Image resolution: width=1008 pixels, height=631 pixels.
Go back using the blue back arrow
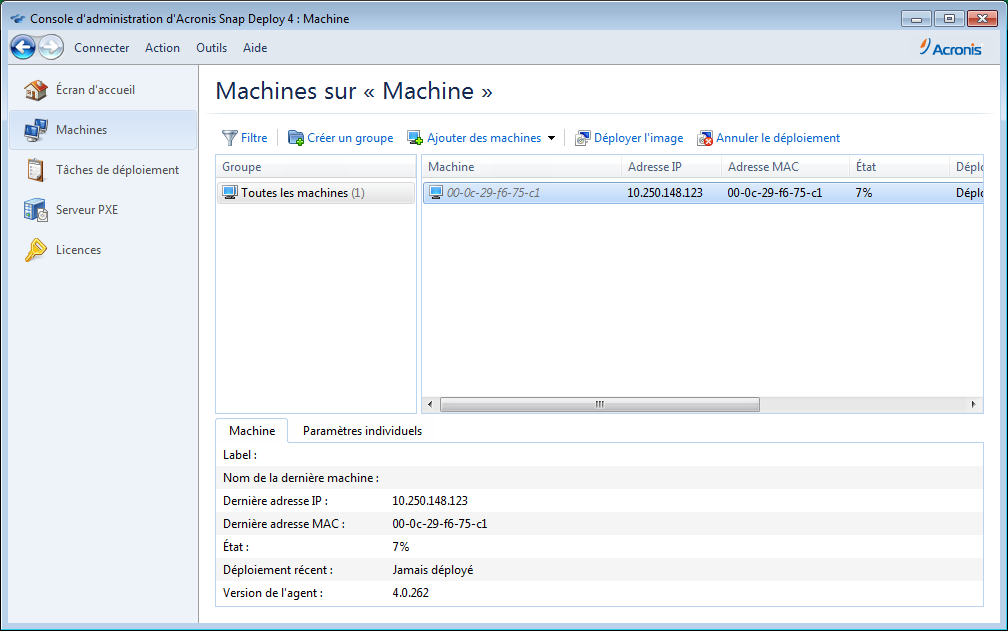pyautogui.click(x=24, y=47)
